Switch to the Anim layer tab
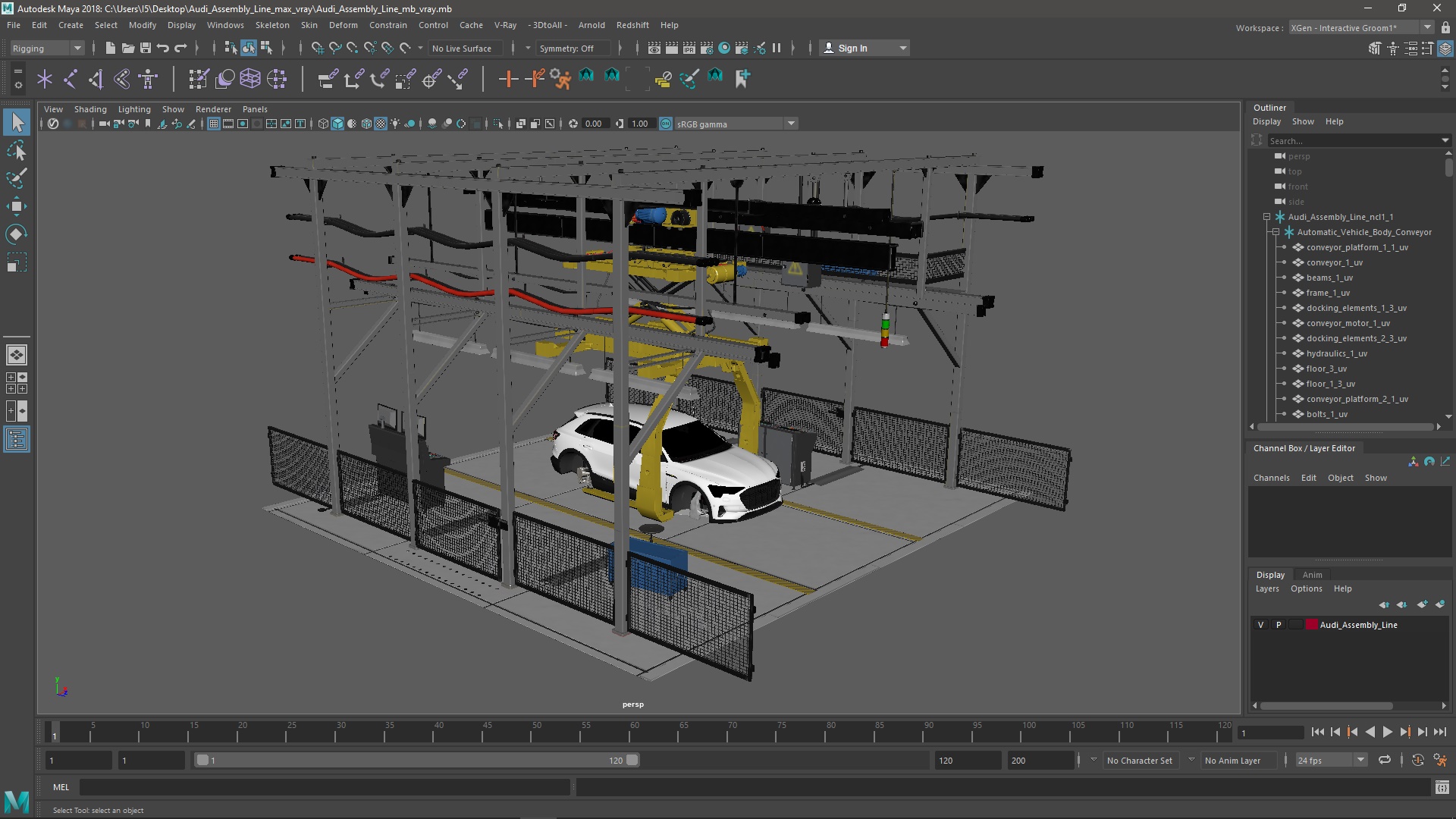The height and width of the screenshot is (819, 1456). coord(1312,575)
